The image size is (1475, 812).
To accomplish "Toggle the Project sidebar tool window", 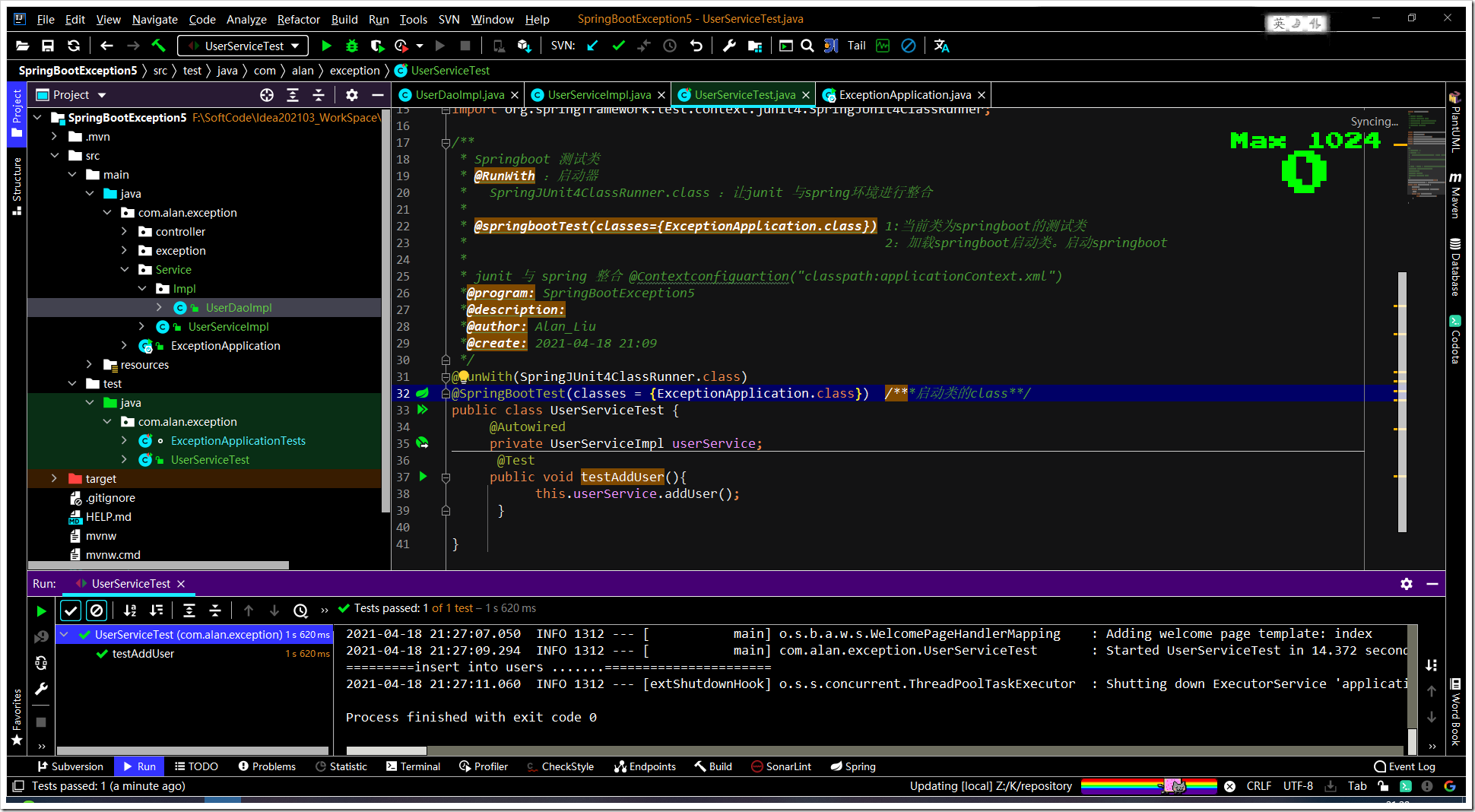I will click(x=17, y=113).
